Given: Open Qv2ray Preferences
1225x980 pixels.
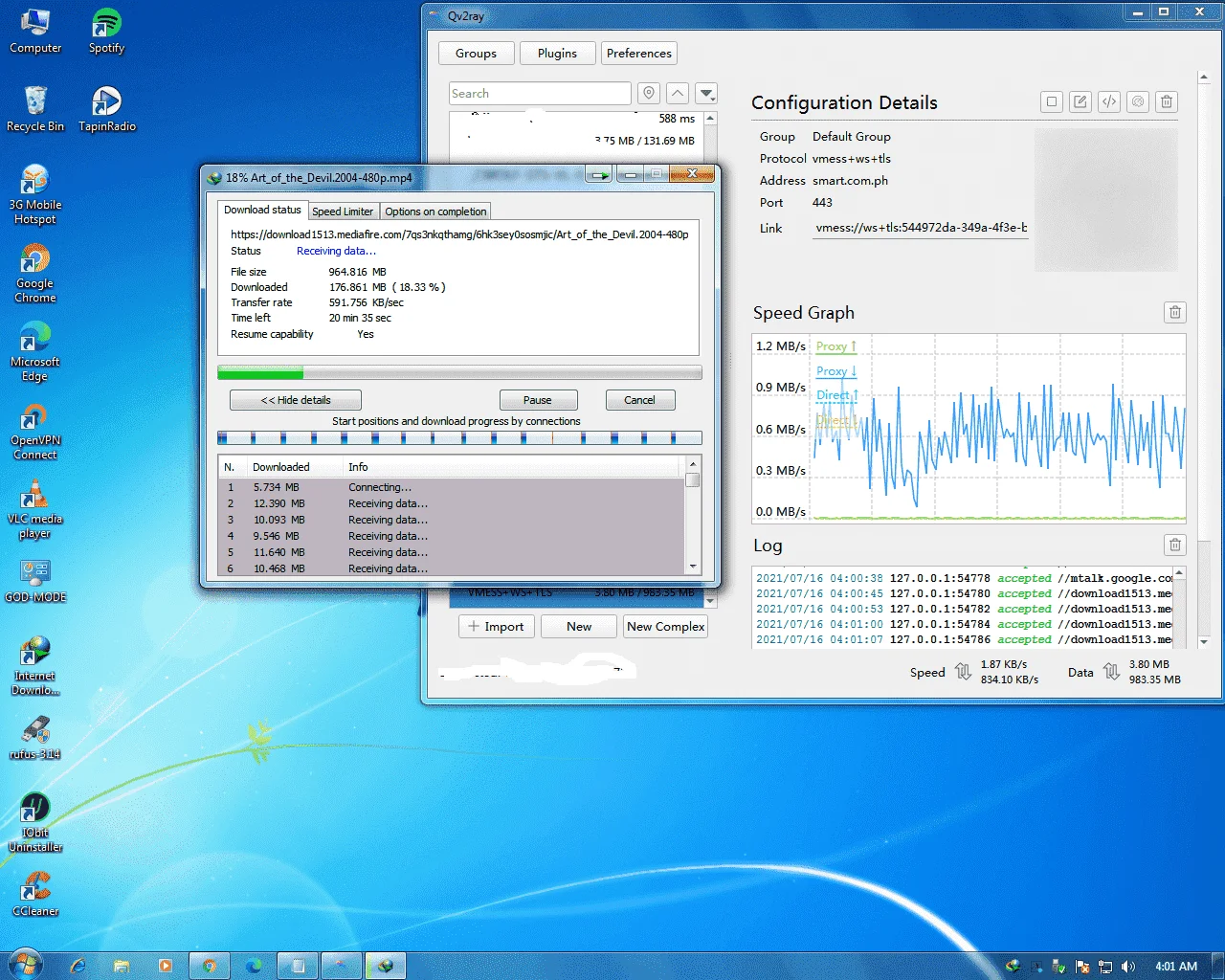Looking at the screenshot, I should coord(639,54).
